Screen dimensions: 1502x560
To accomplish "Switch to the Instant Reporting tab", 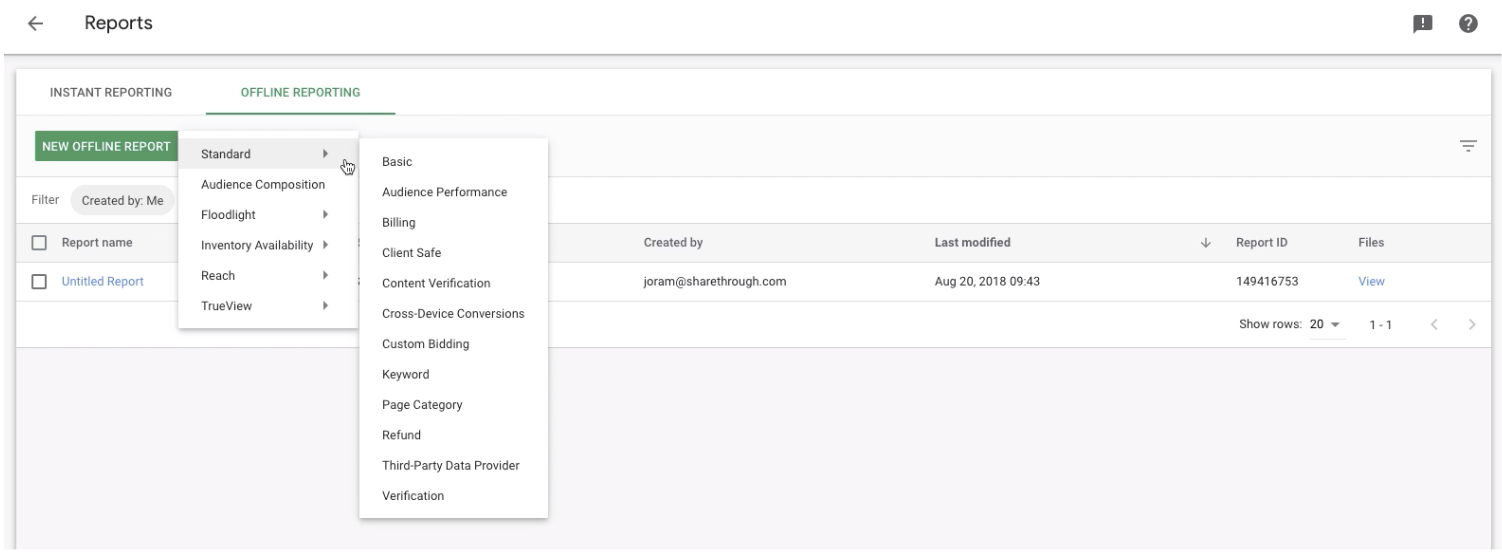I will [x=111, y=93].
